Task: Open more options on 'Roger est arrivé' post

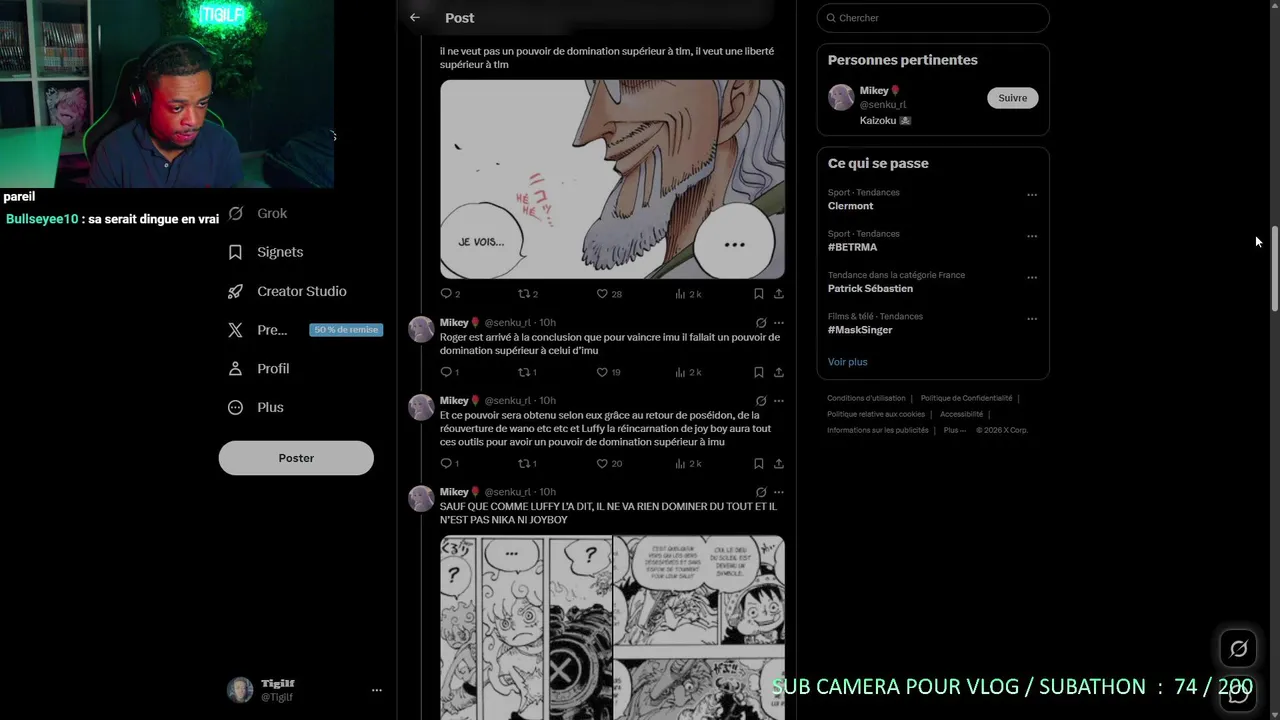Action: click(x=779, y=323)
